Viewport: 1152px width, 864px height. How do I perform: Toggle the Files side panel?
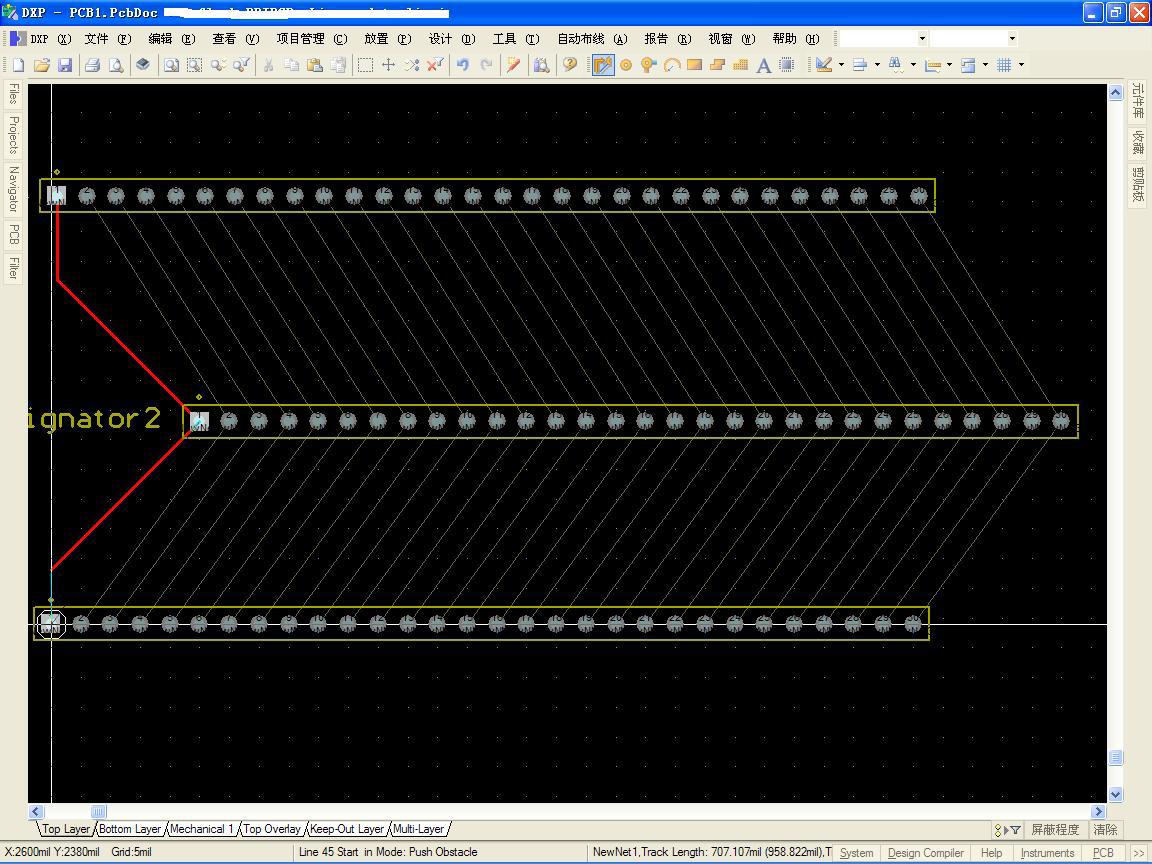[13, 94]
